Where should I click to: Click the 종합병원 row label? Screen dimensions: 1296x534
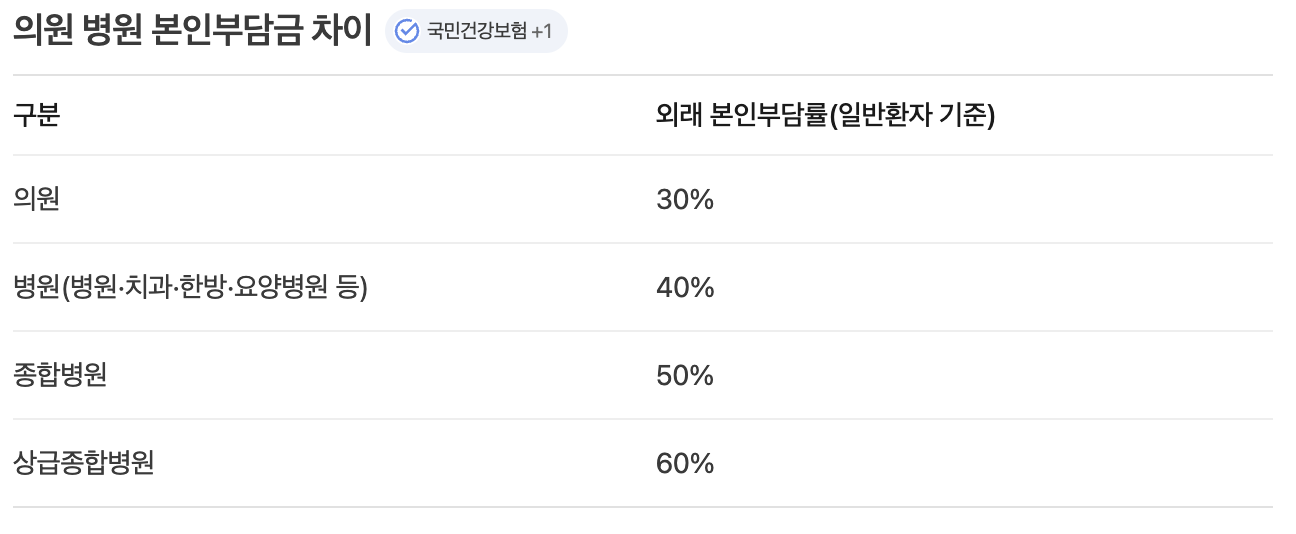(60, 375)
